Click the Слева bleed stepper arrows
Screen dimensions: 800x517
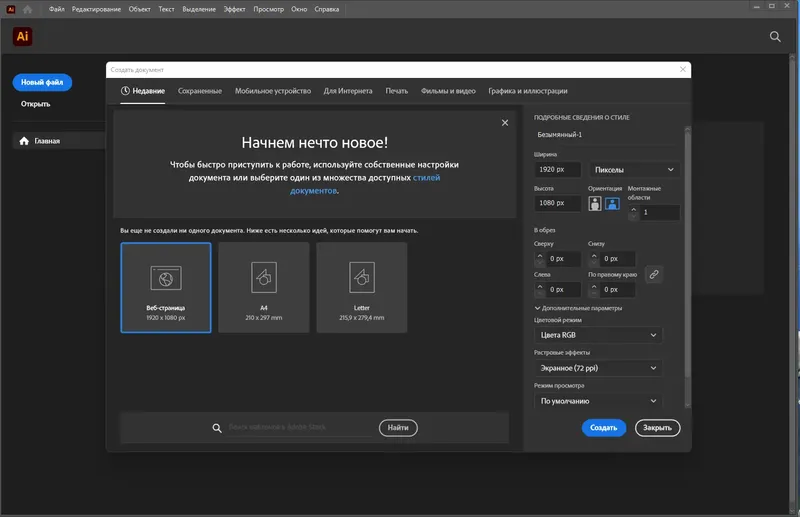pyautogui.click(x=540, y=290)
